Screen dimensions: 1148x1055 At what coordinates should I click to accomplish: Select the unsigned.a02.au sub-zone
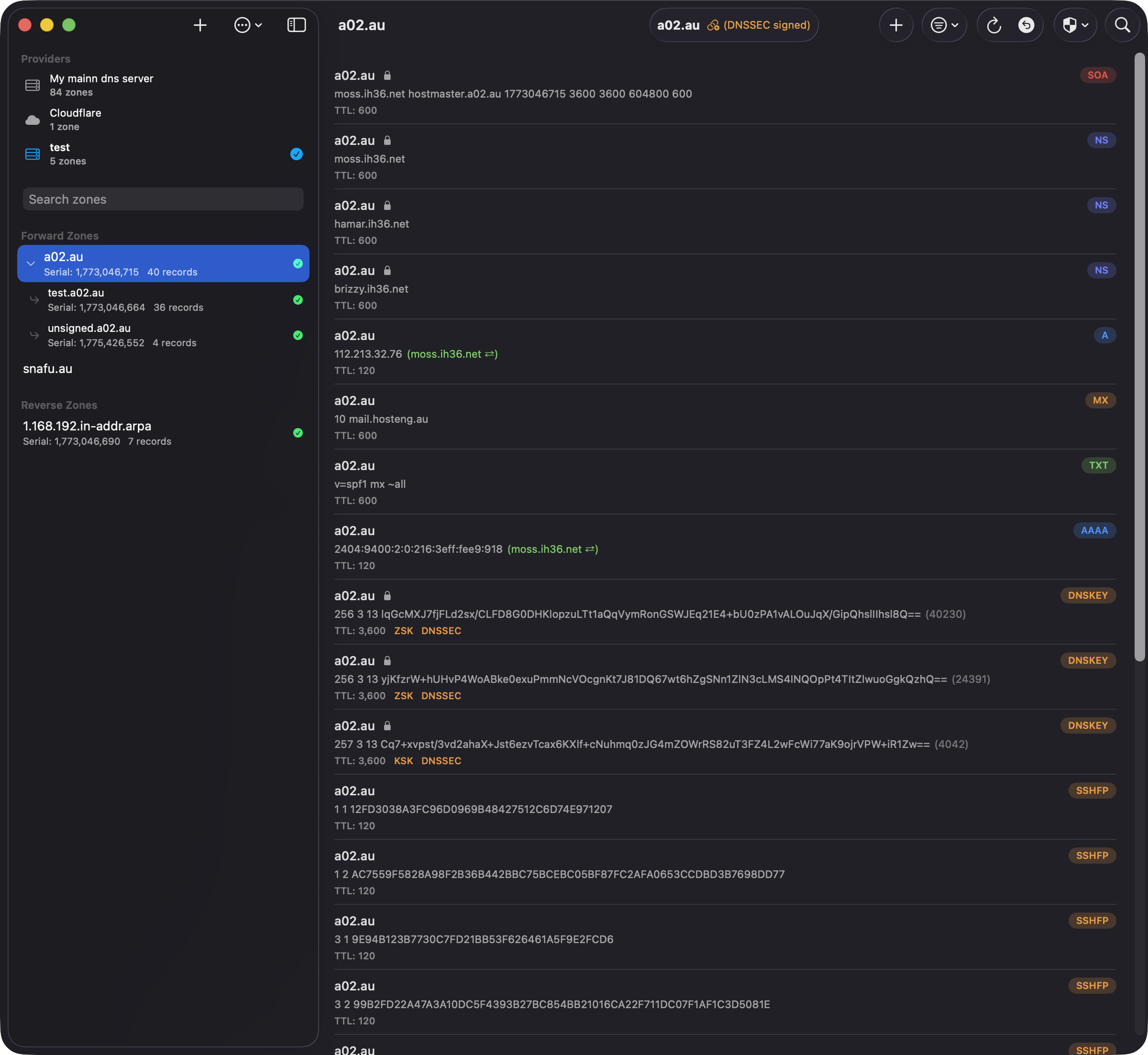(x=163, y=335)
